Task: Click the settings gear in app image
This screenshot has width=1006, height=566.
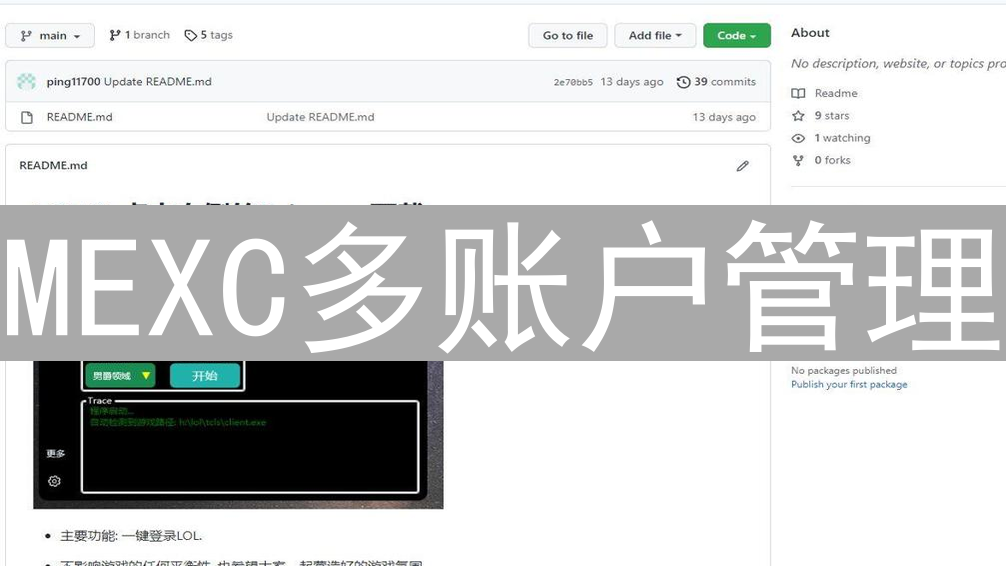Action: (55, 481)
